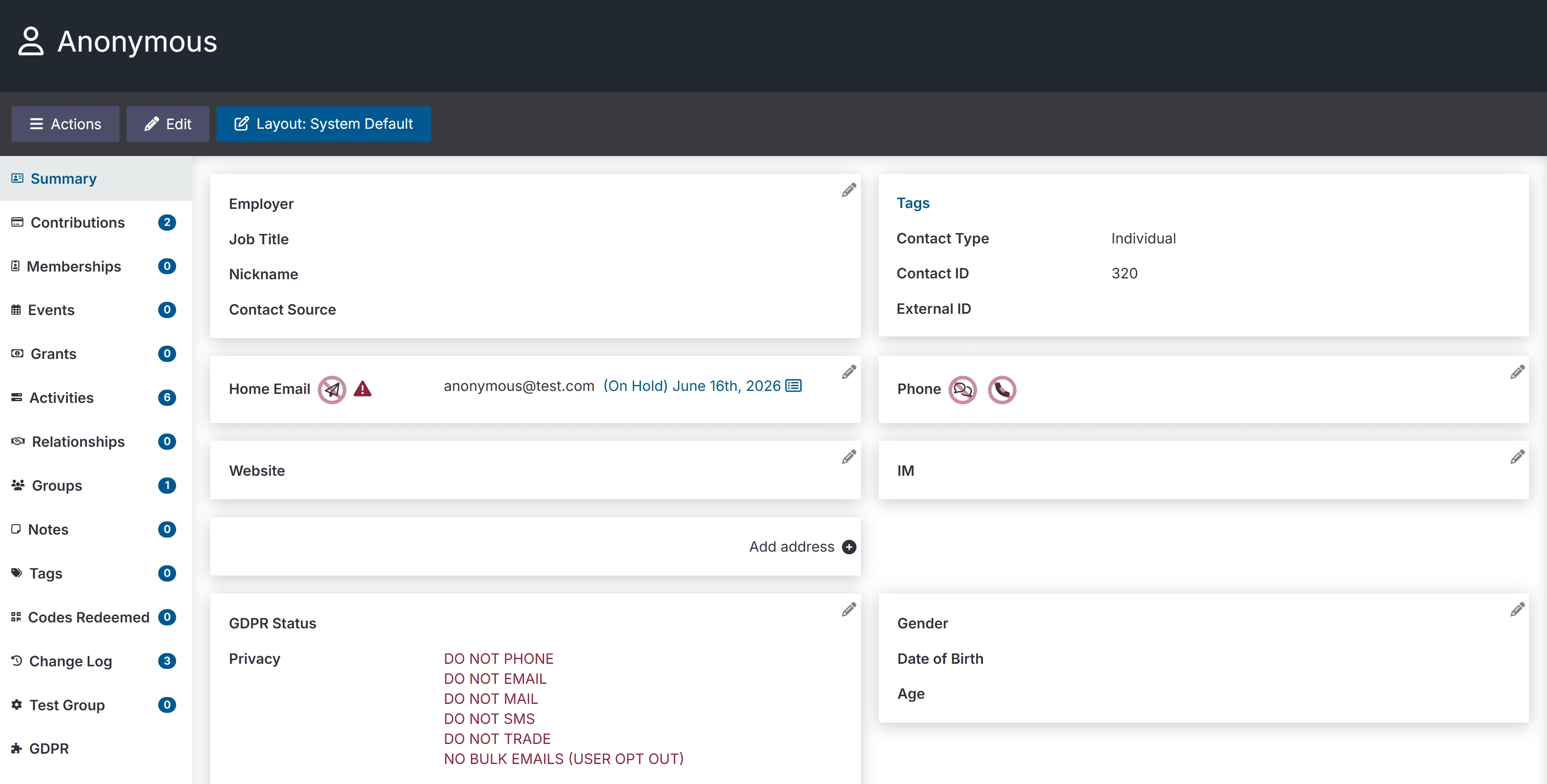Click the DO NOT MAIL privacy text

(491, 699)
